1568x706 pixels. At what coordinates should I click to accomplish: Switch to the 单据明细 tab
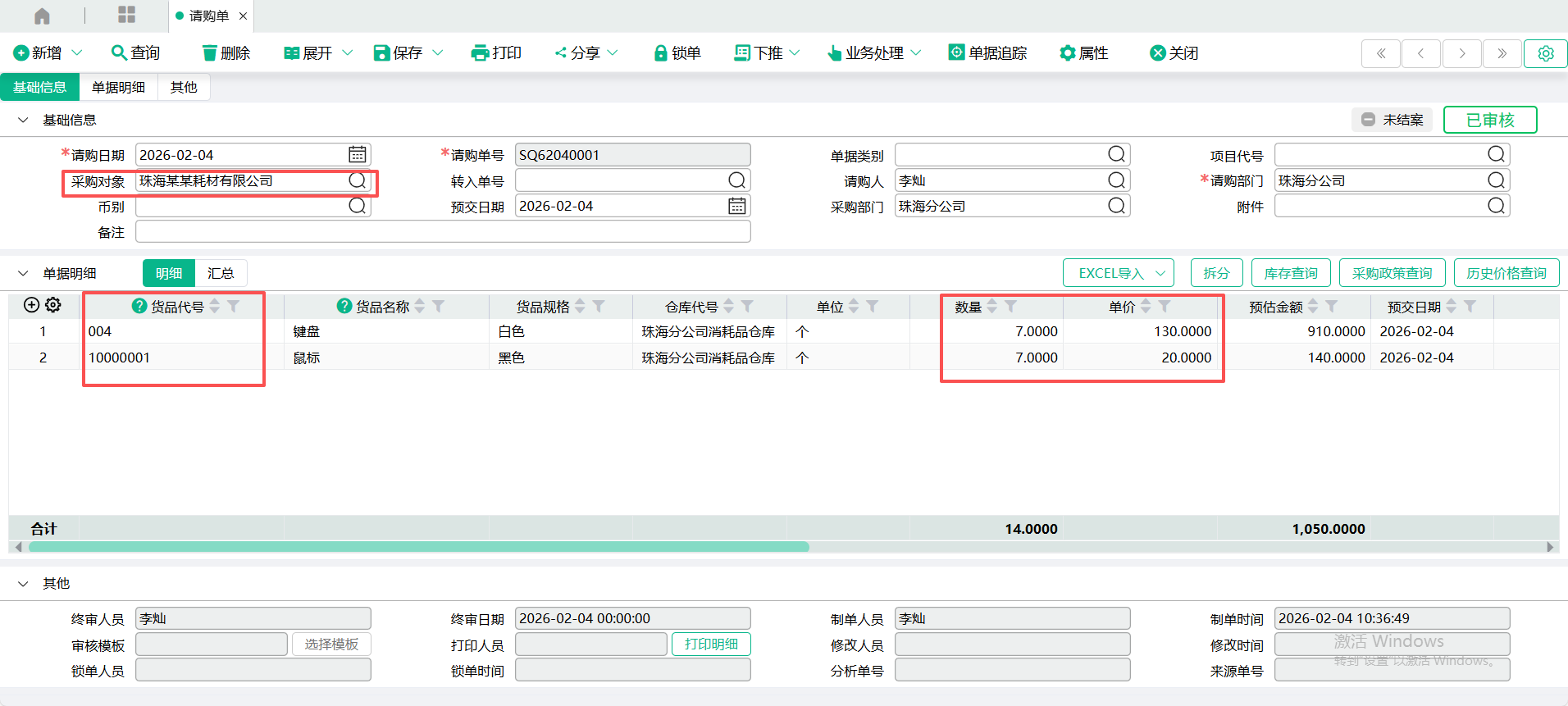pyautogui.click(x=118, y=87)
